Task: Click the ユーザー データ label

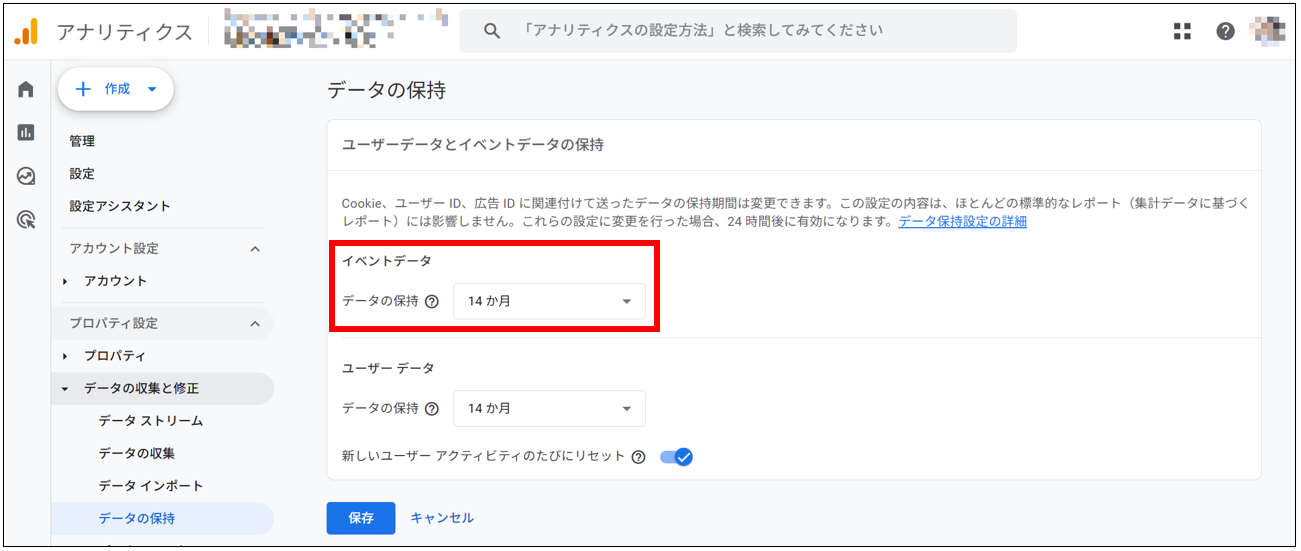Action: (388, 368)
